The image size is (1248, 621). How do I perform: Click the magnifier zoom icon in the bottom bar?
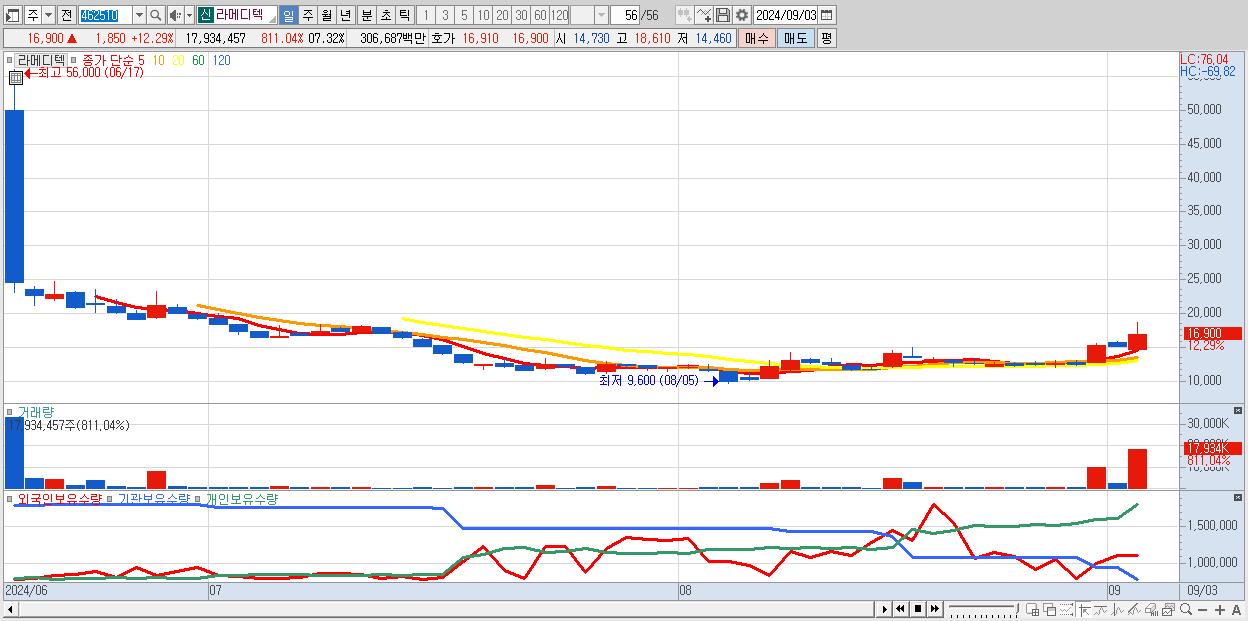coord(1185,609)
